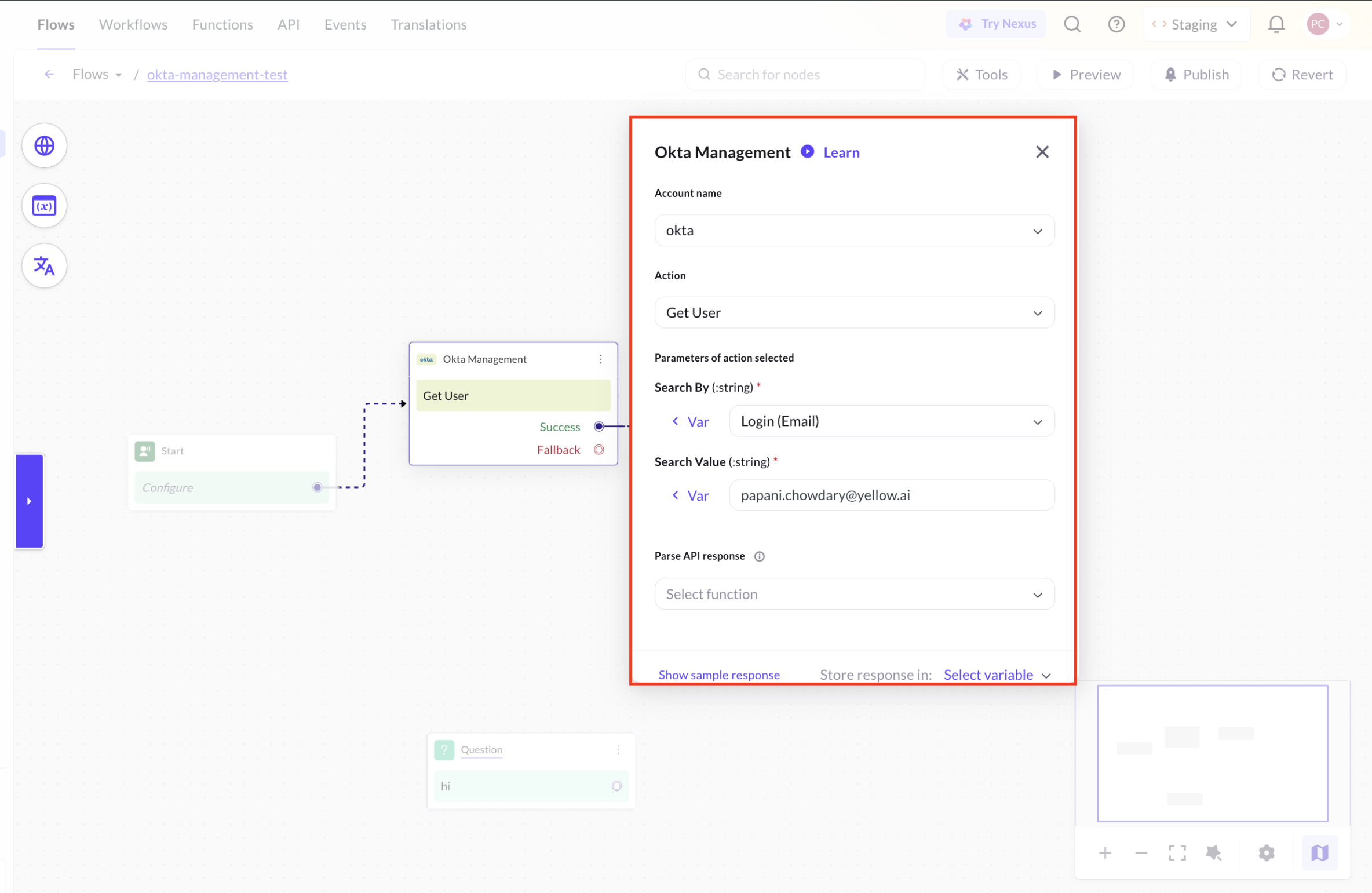
Task: Open the API tab
Action: point(289,24)
